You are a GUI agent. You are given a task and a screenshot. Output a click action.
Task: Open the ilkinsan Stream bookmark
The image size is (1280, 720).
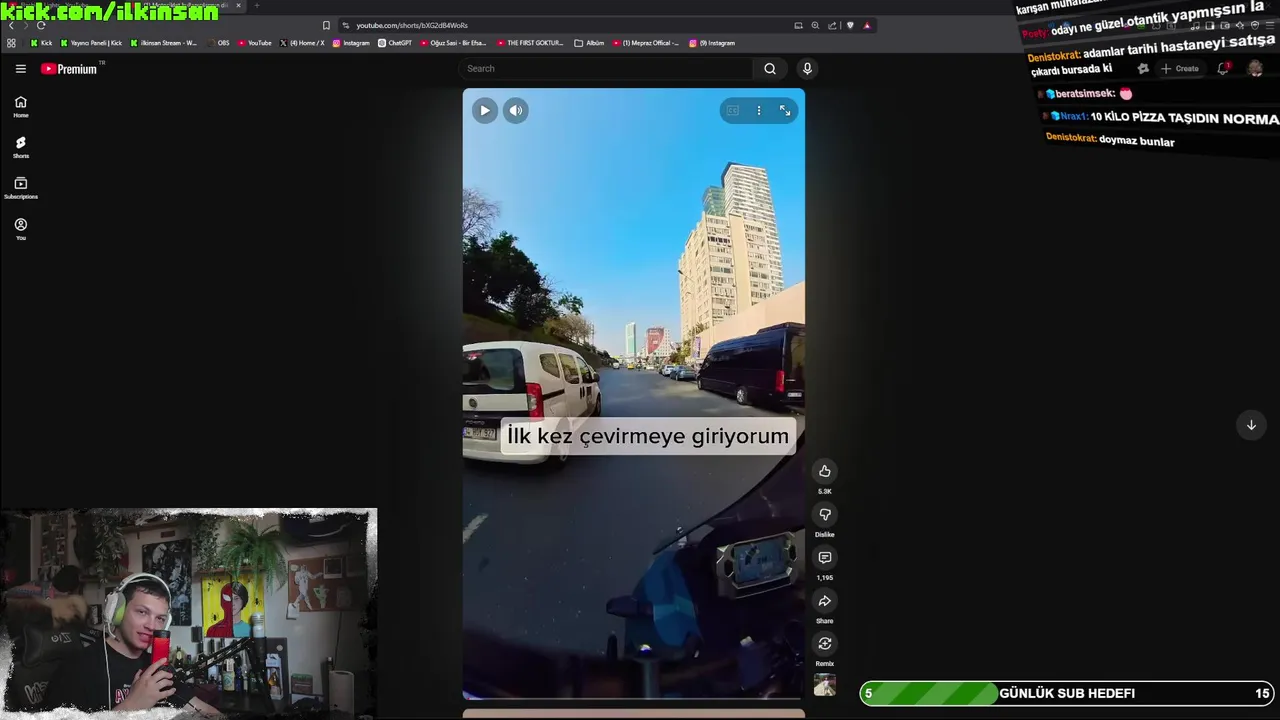(163, 43)
